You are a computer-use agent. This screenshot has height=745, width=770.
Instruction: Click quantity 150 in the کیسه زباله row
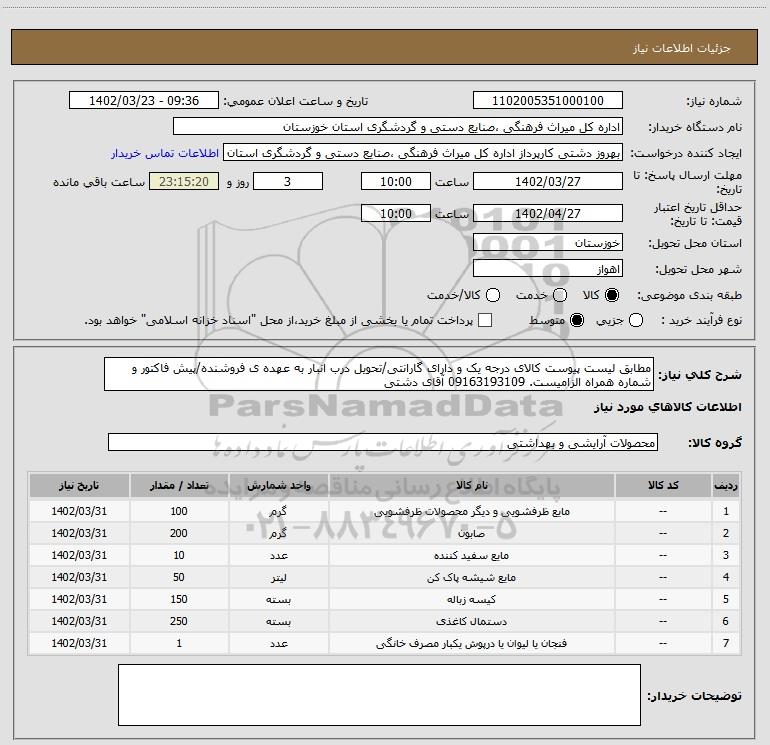coord(179,599)
